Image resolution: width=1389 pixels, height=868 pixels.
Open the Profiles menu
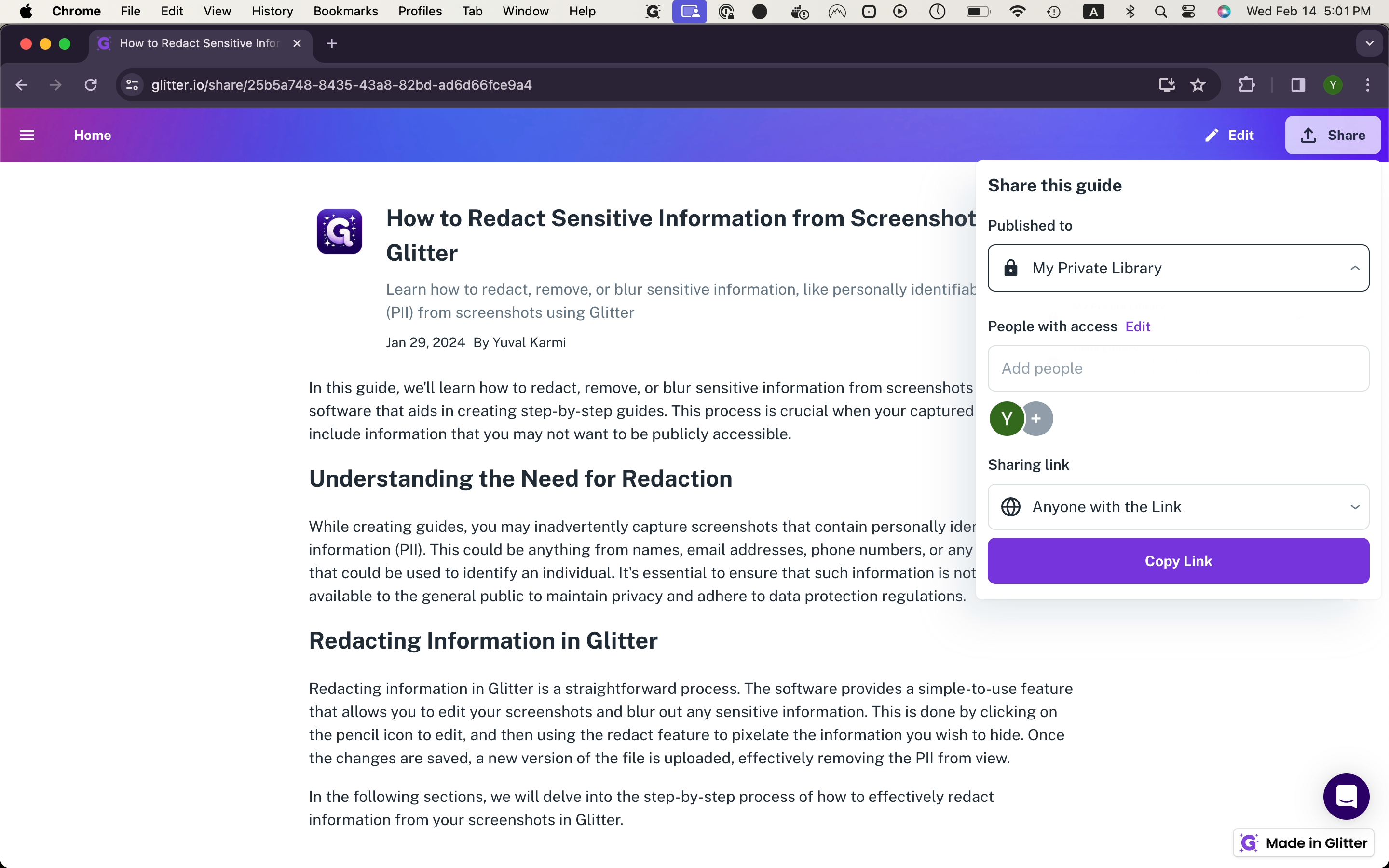pyautogui.click(x=420, y=11)
